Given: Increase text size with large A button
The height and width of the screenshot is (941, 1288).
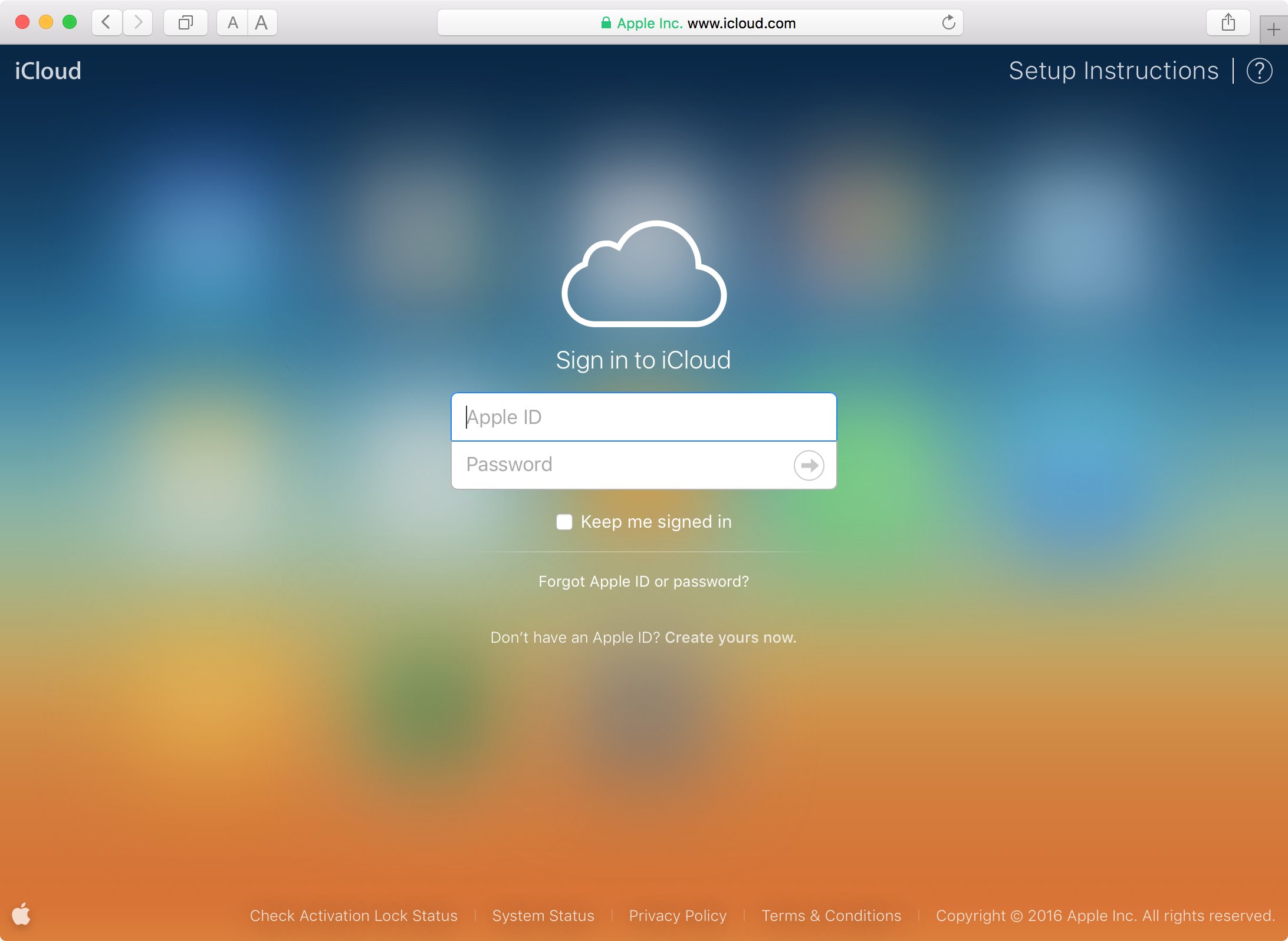Looking at the screenshot, I should (x=262, y=22).
